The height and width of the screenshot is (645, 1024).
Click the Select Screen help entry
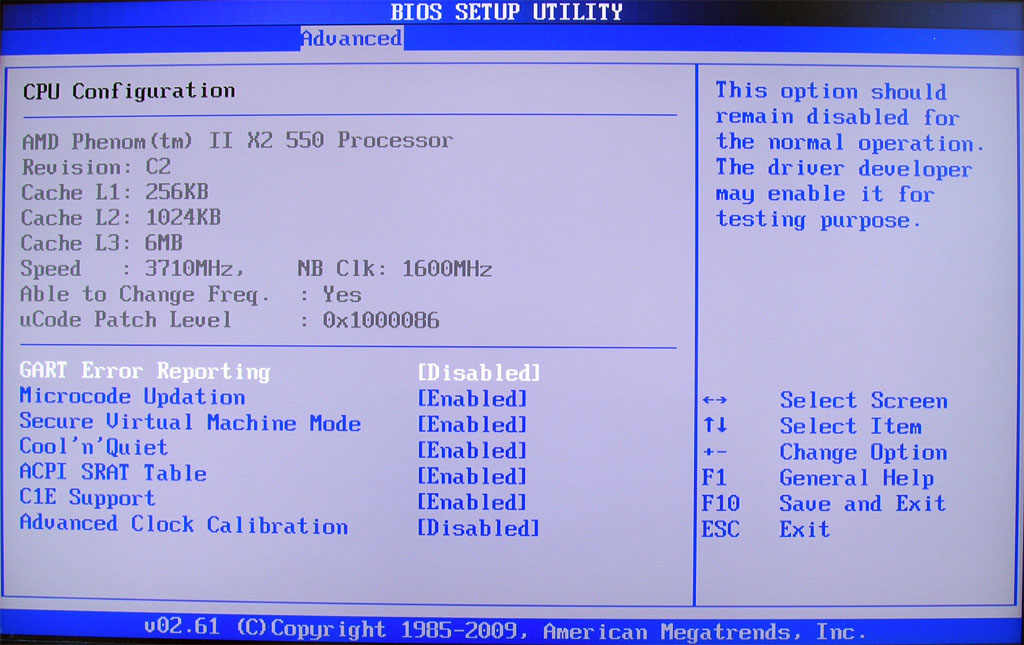pos(863,400)
